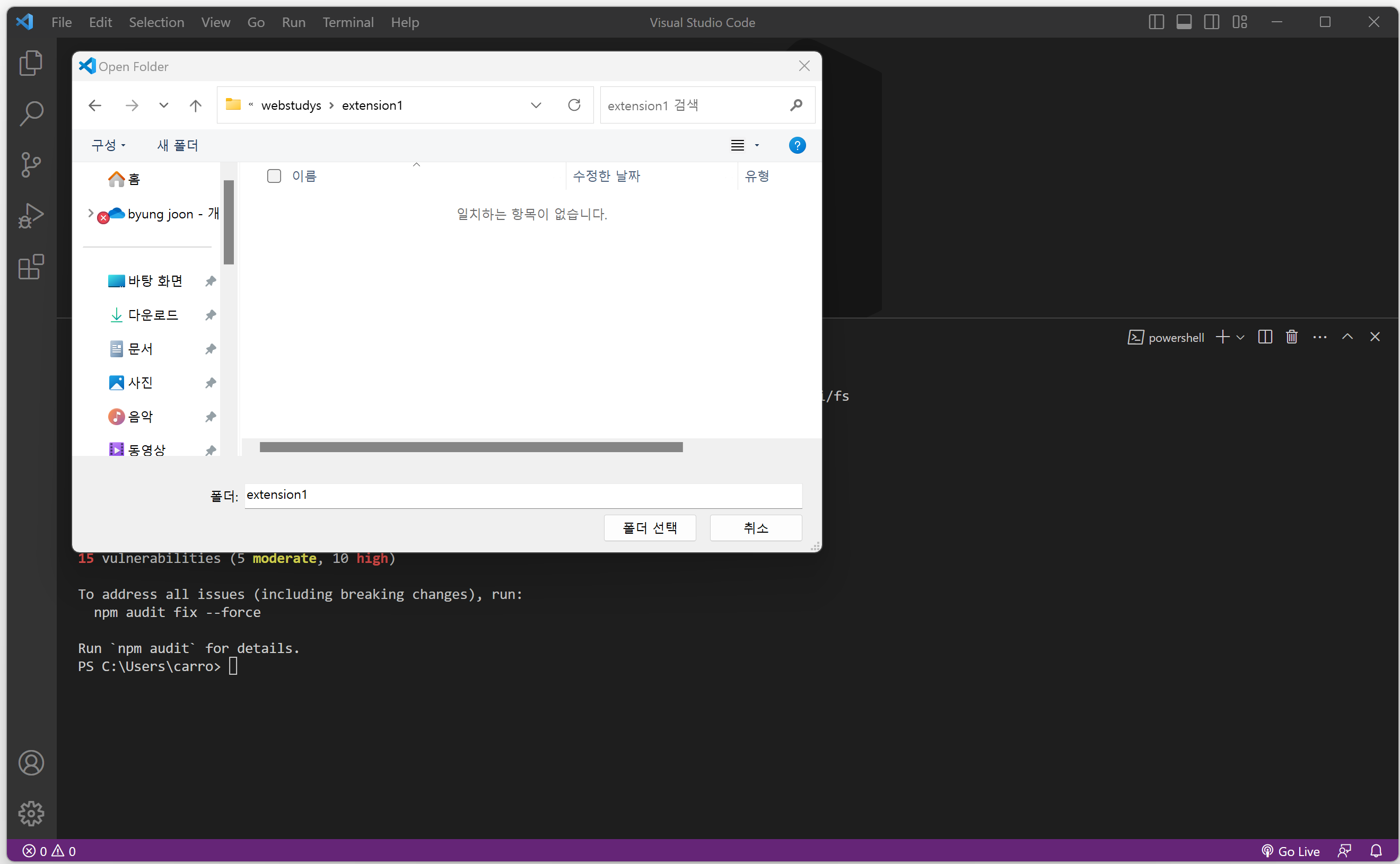This screenshot has width=1400, height=864.
Task: Open the Terminal menu
Action: 347,22
